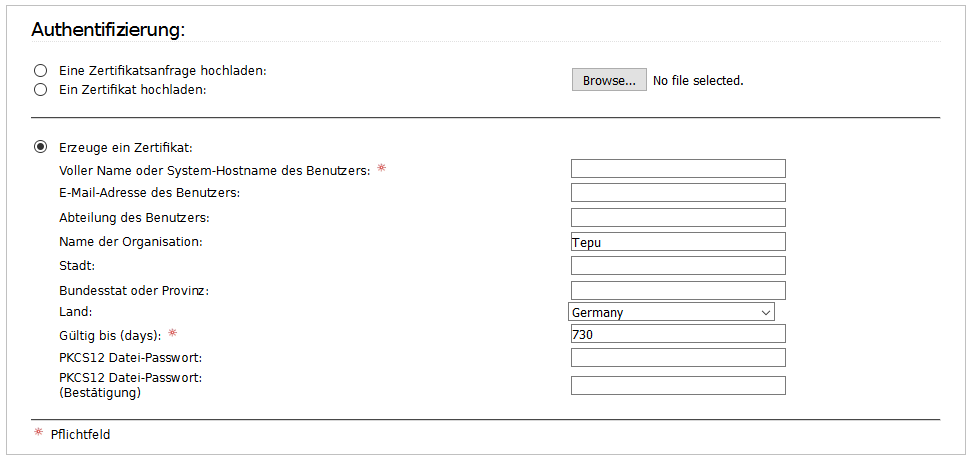Open the Land dropdown showing Germany
Screen dimensions: 972x458
point(671,312)
